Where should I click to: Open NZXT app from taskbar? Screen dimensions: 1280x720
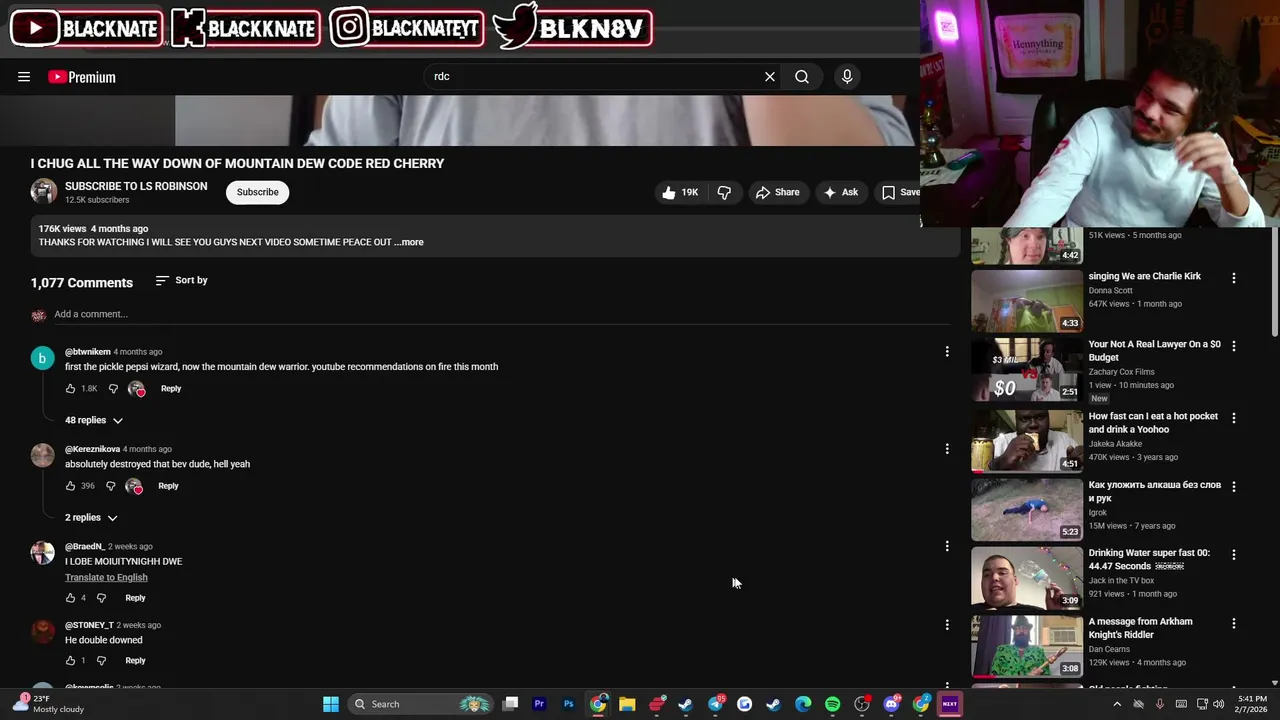pos(949,704)
